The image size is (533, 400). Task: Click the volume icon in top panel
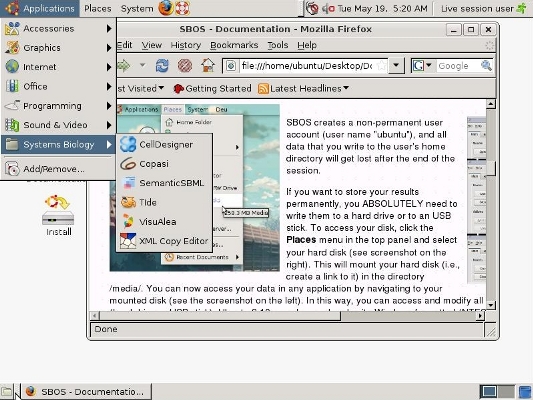(x=328, y=8)
